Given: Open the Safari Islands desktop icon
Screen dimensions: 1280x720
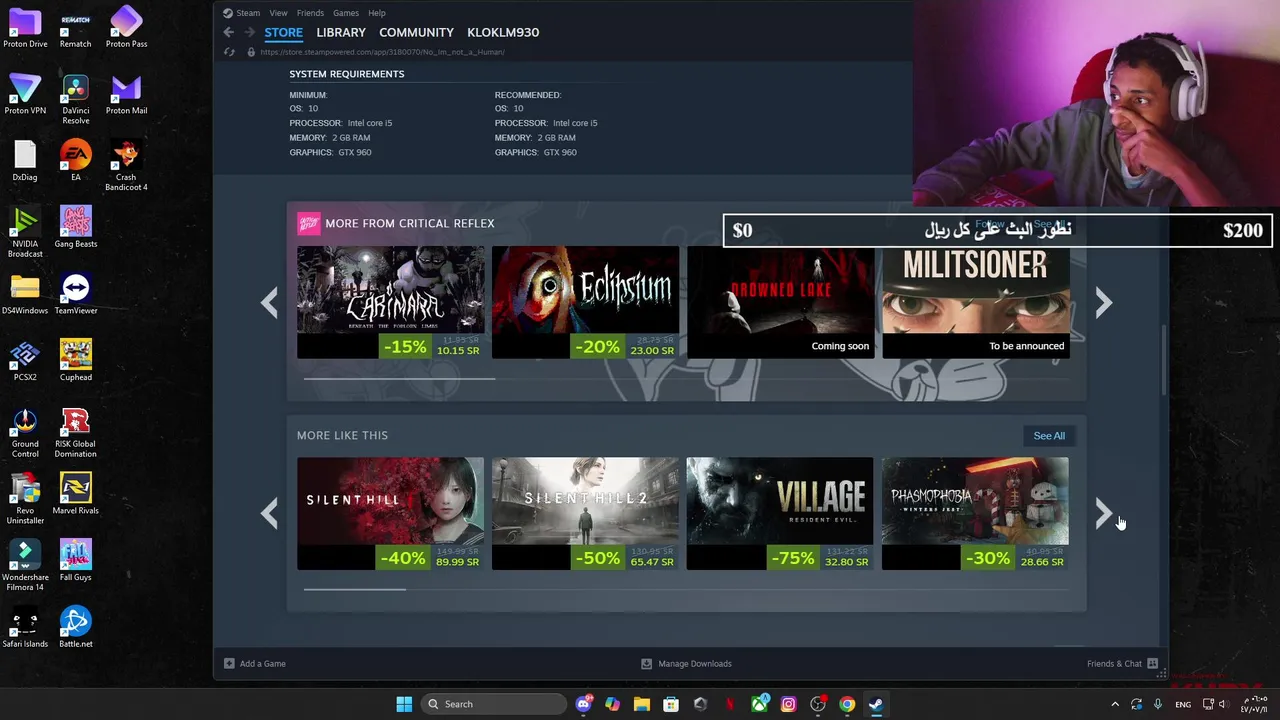Looking at the screenshot, I should (x=25, y=628).
